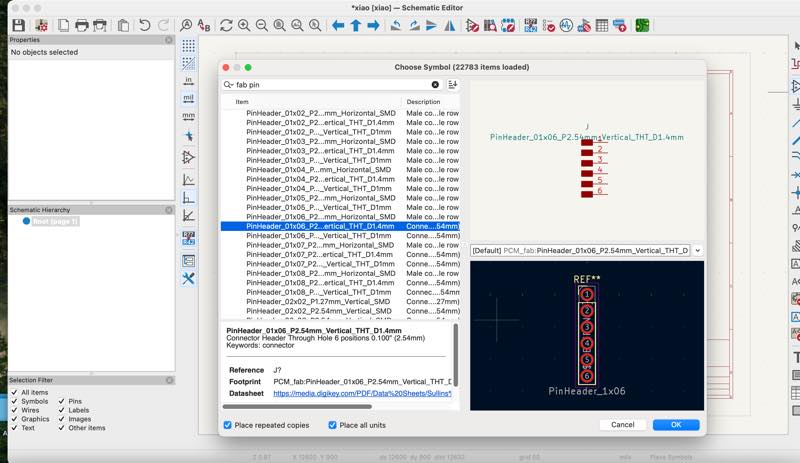Rotate selection counter-clockwise icon
The image size is (800, 463).
point(395,25)
